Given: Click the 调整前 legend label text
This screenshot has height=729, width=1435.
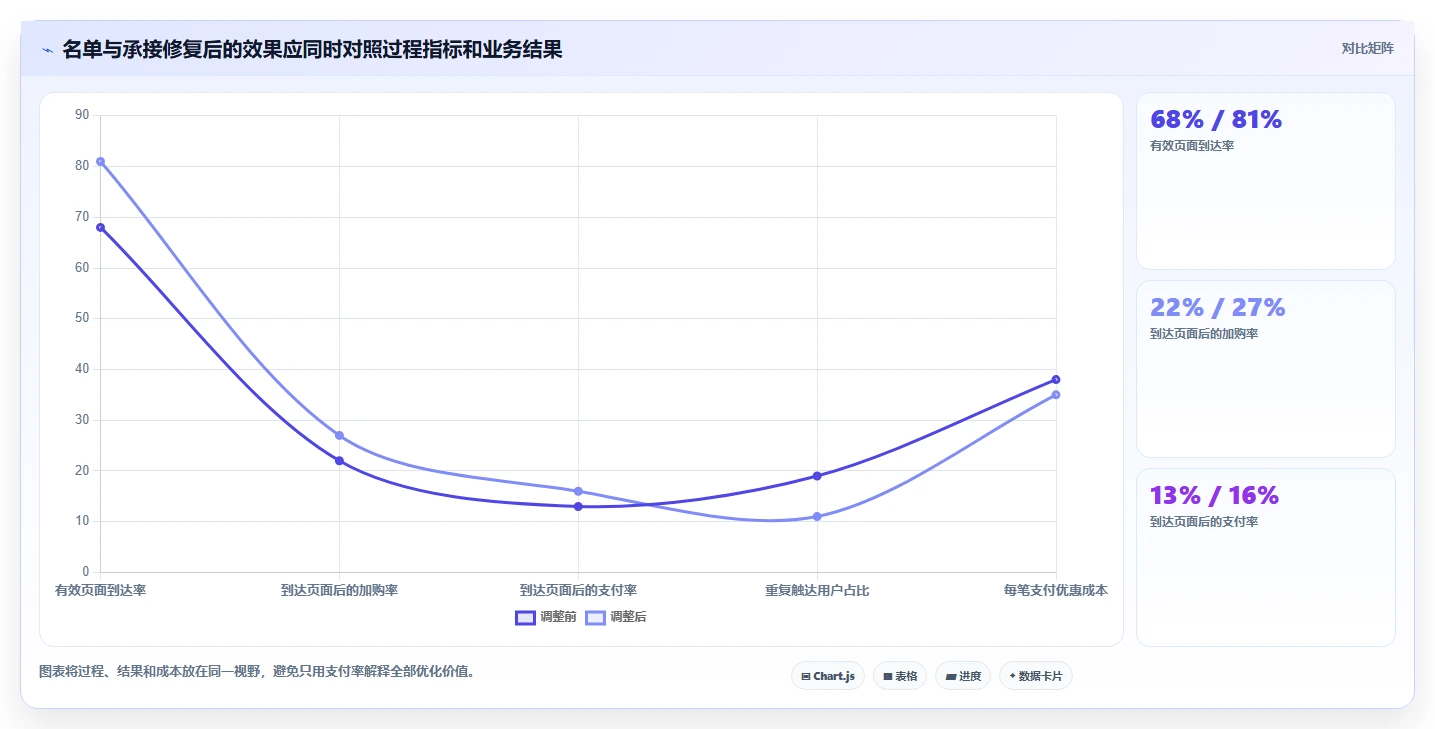Looking at the screenshot, I should pyautogui.click(x=558, y=617).
